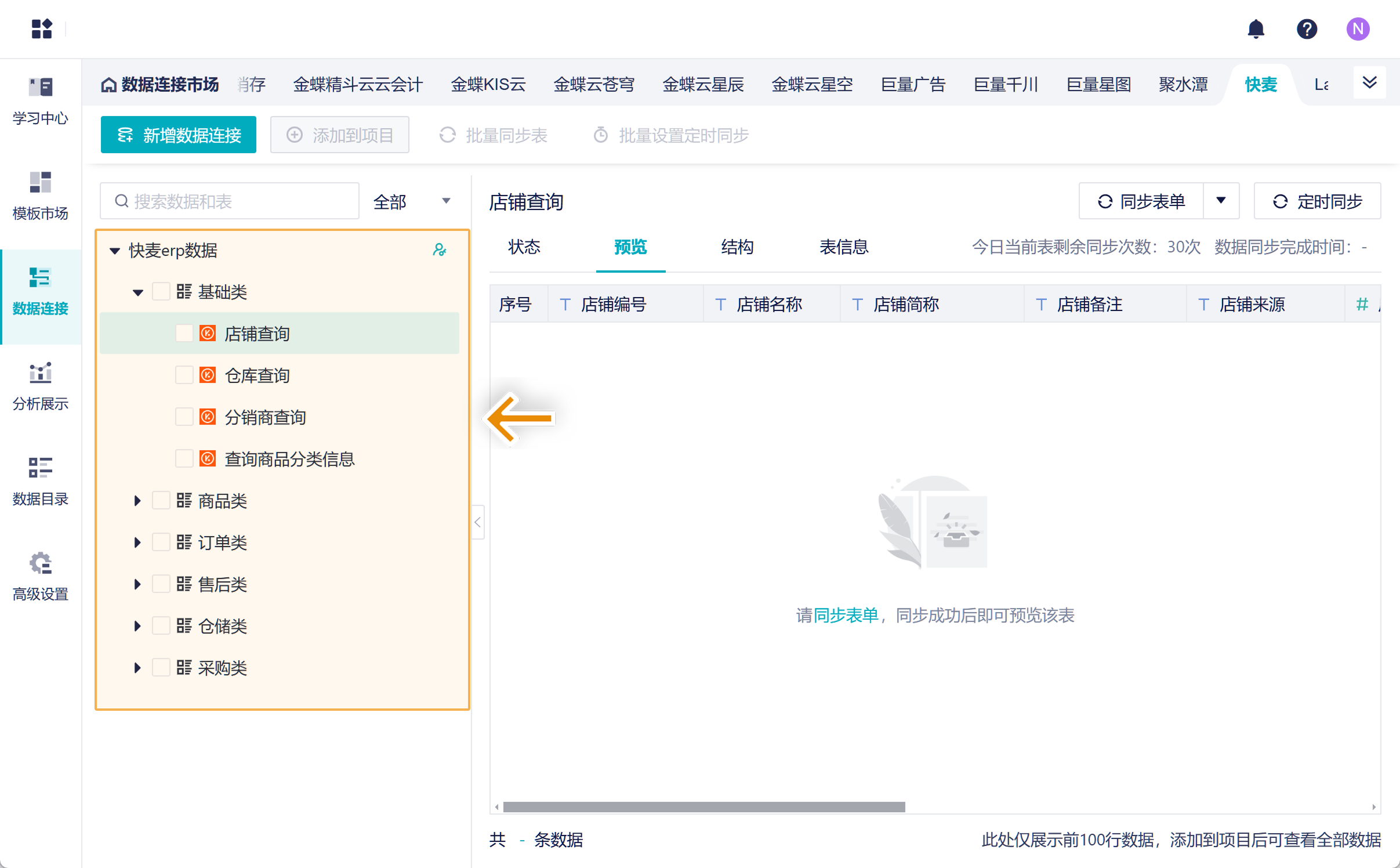Switch to the 金蝶云星空 tab

coord(812,85)
